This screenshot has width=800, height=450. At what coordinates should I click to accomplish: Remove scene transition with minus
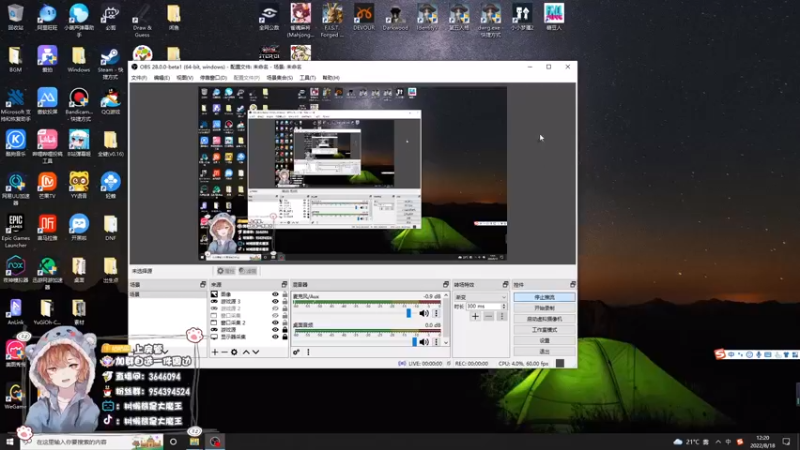(488, 316)
